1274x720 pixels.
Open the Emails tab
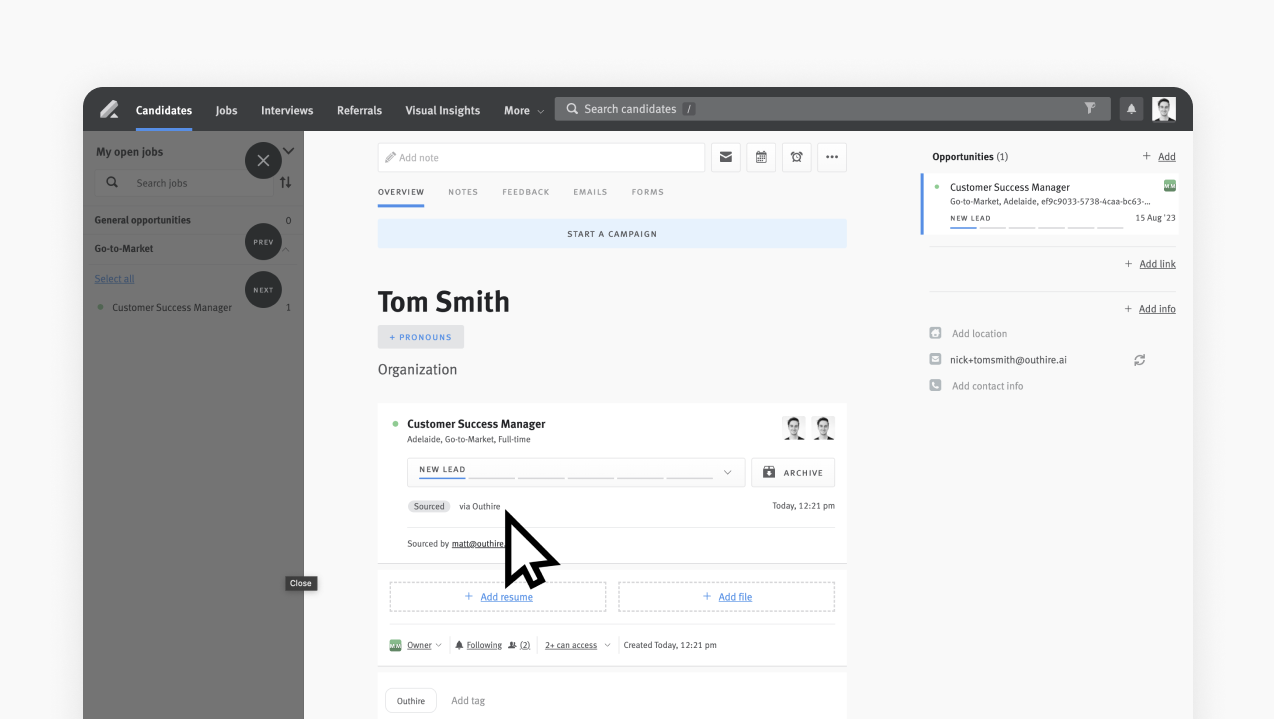590,192
